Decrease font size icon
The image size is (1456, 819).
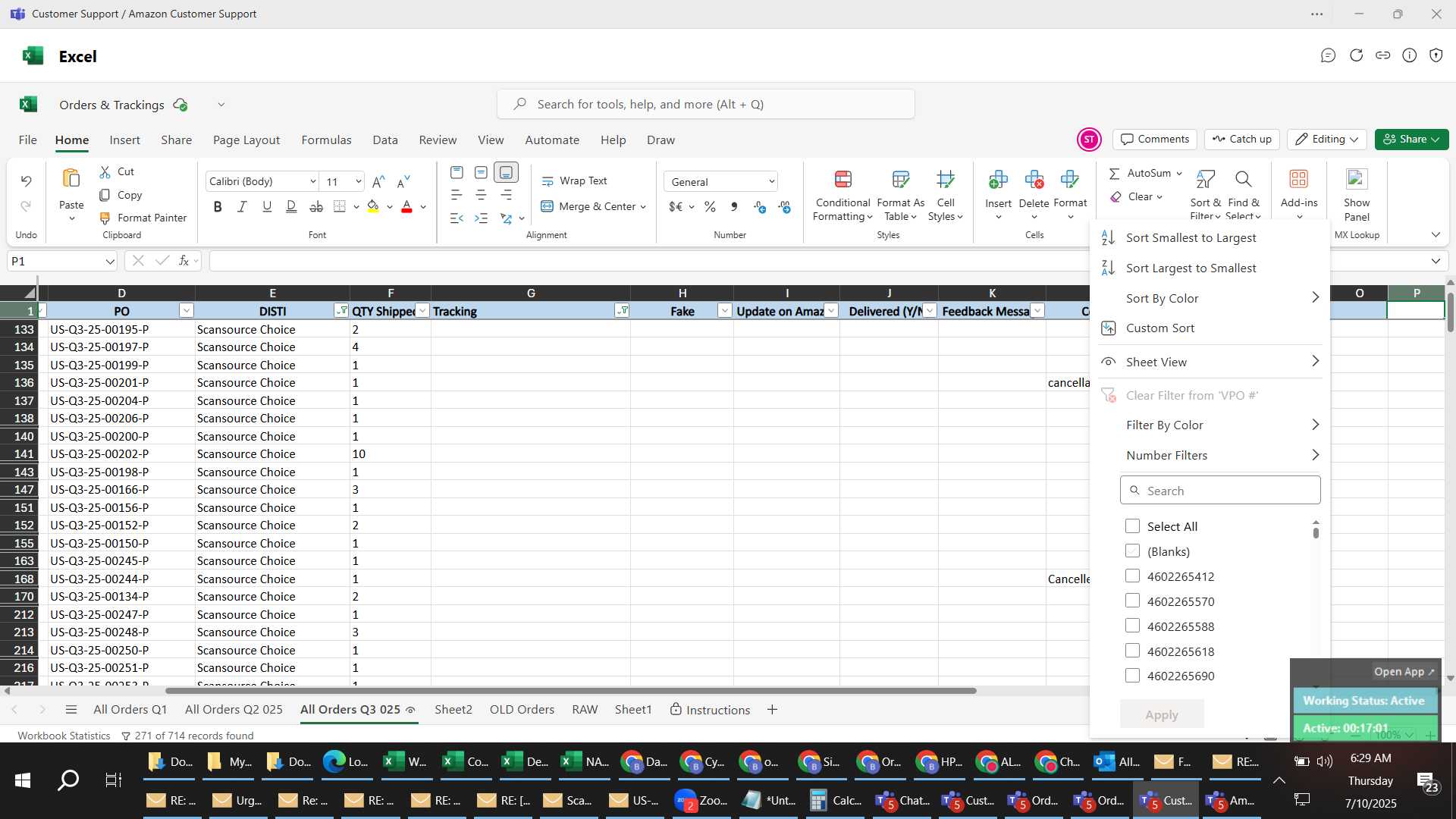pos(403,182)
